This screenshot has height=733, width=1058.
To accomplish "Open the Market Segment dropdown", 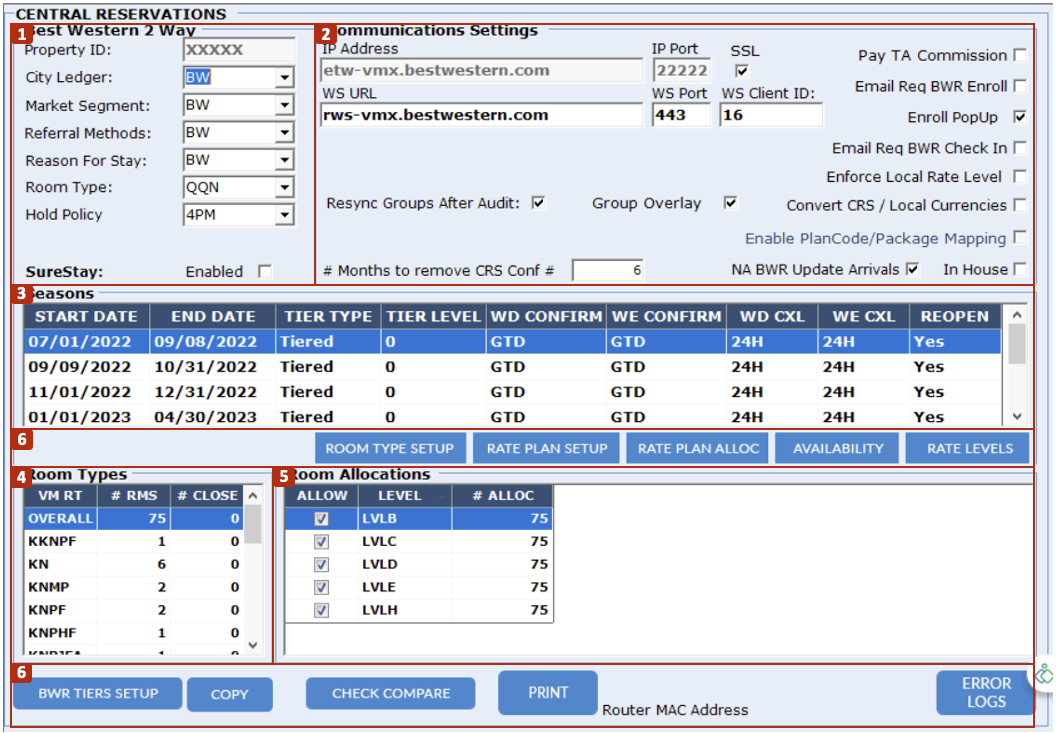I will click(285, 106).
